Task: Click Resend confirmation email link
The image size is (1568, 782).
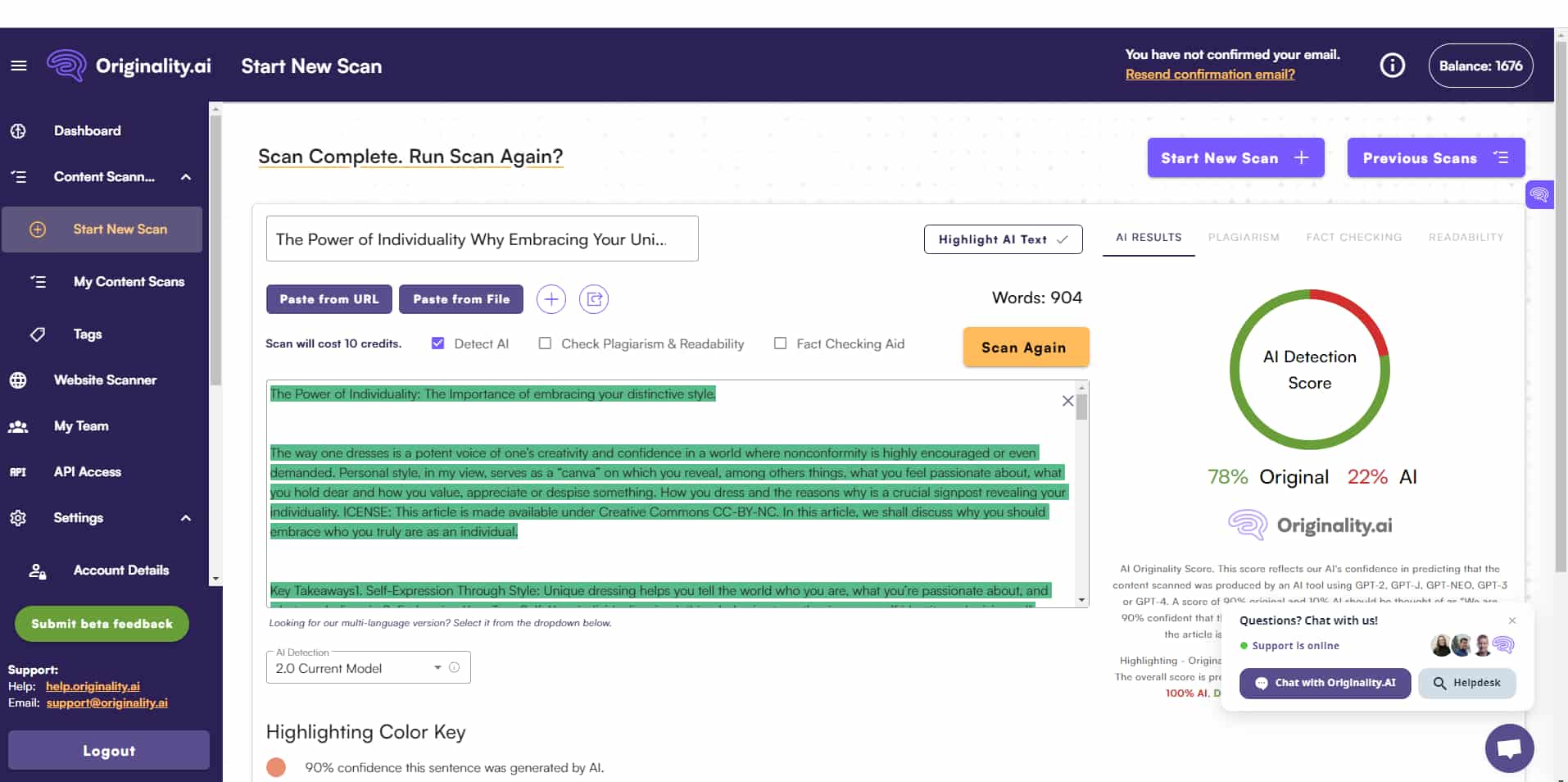Action: coord(1210,75)
